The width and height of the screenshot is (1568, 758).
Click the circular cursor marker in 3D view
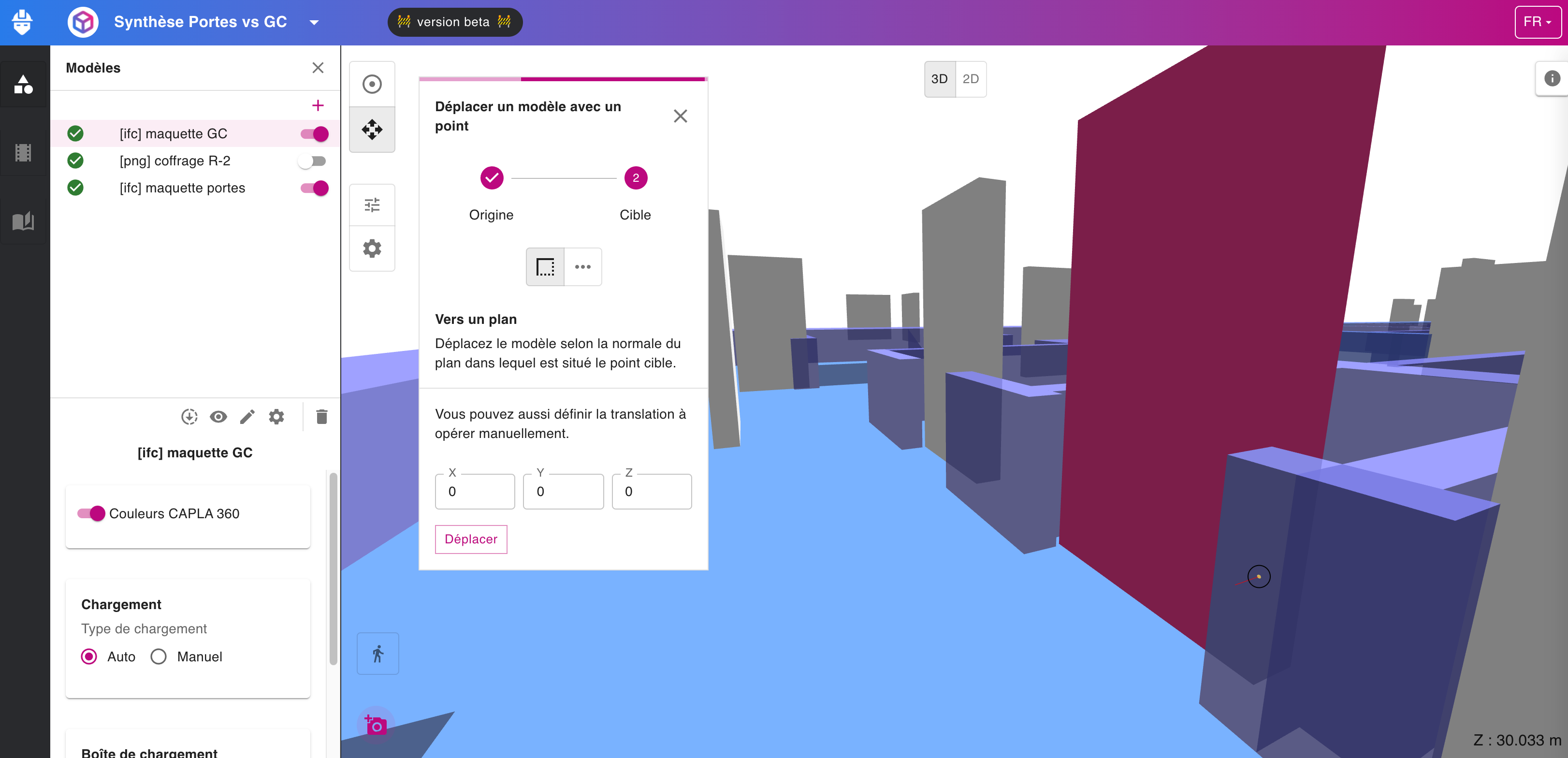pos(1259,576)
